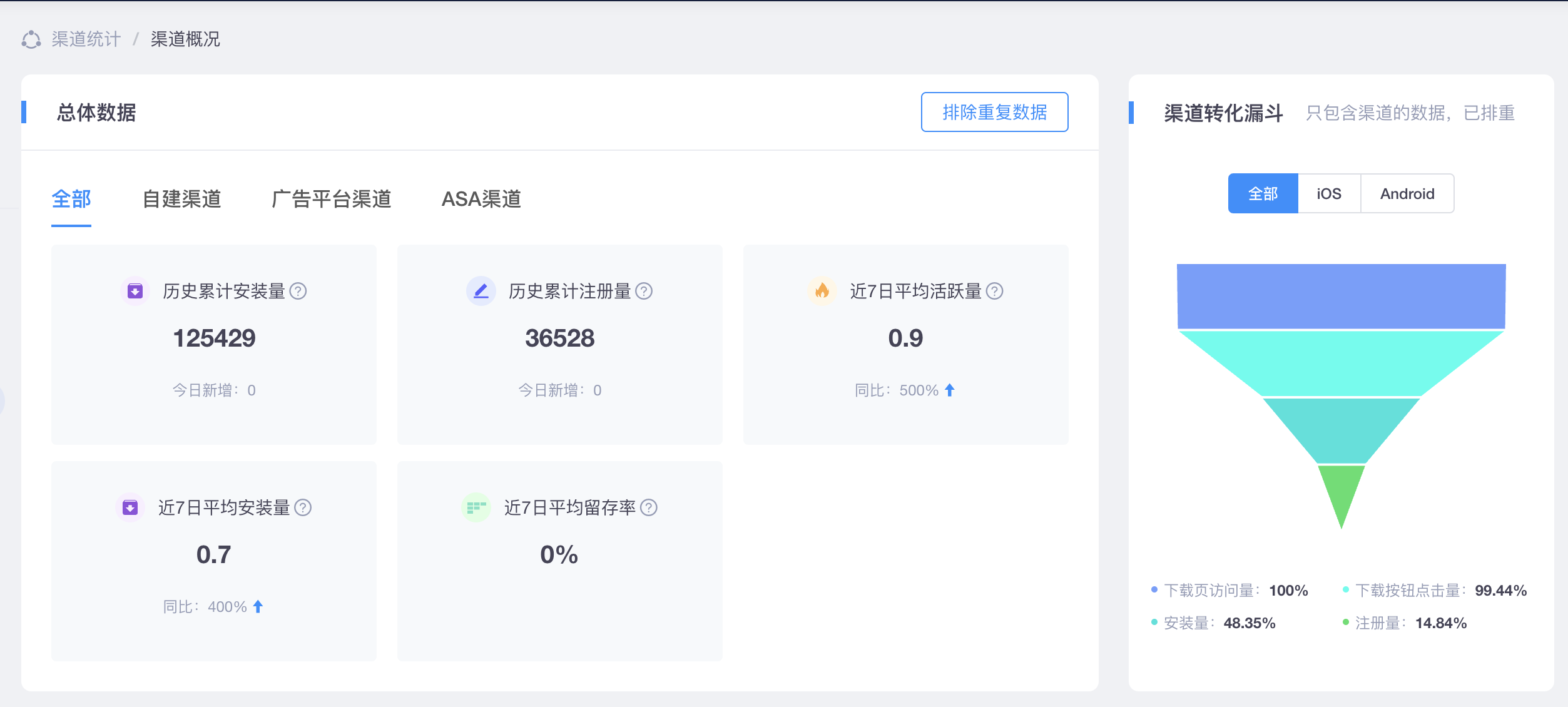Click the 排除重复数据 button

point(994,112)
